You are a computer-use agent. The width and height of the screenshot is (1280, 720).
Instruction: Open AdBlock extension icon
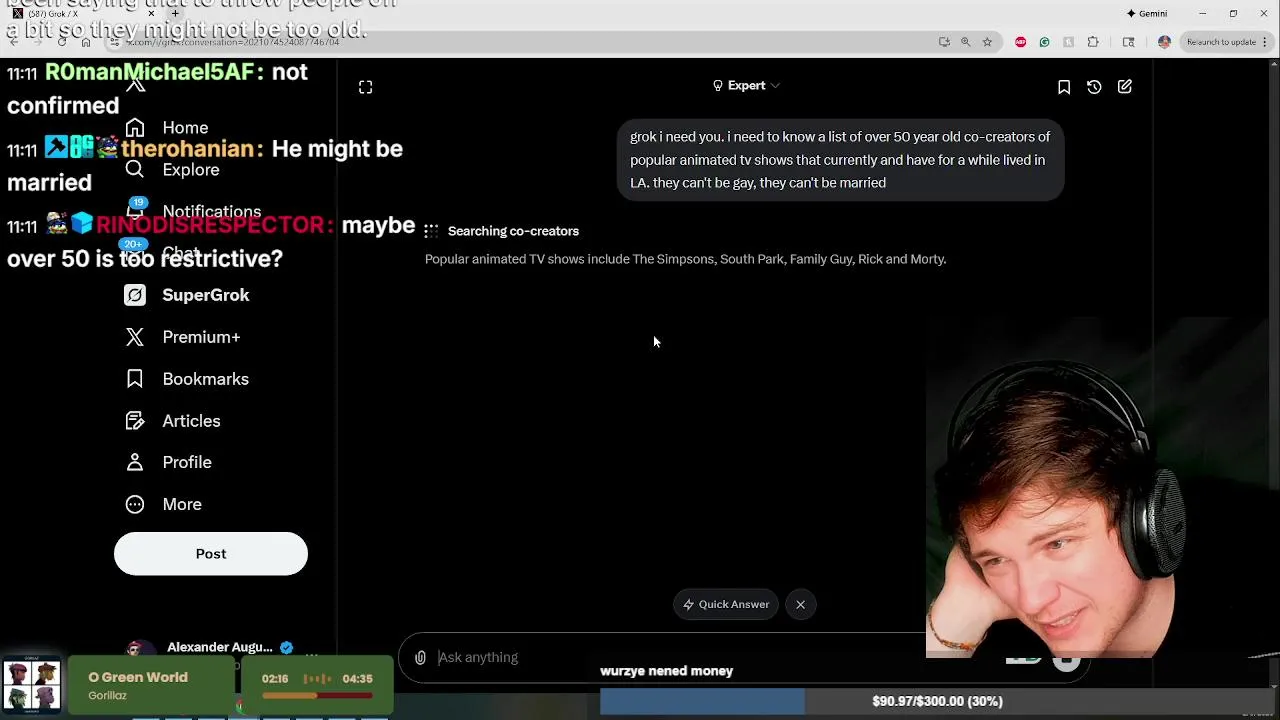coord(1020,42)
